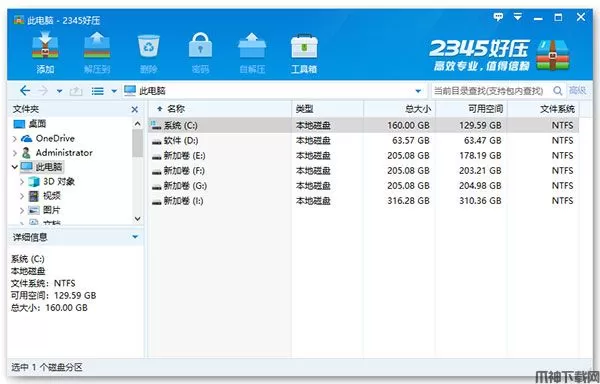Select 3D 对象 folder in tree
600x384 pixels.
[x=59, y=182]
